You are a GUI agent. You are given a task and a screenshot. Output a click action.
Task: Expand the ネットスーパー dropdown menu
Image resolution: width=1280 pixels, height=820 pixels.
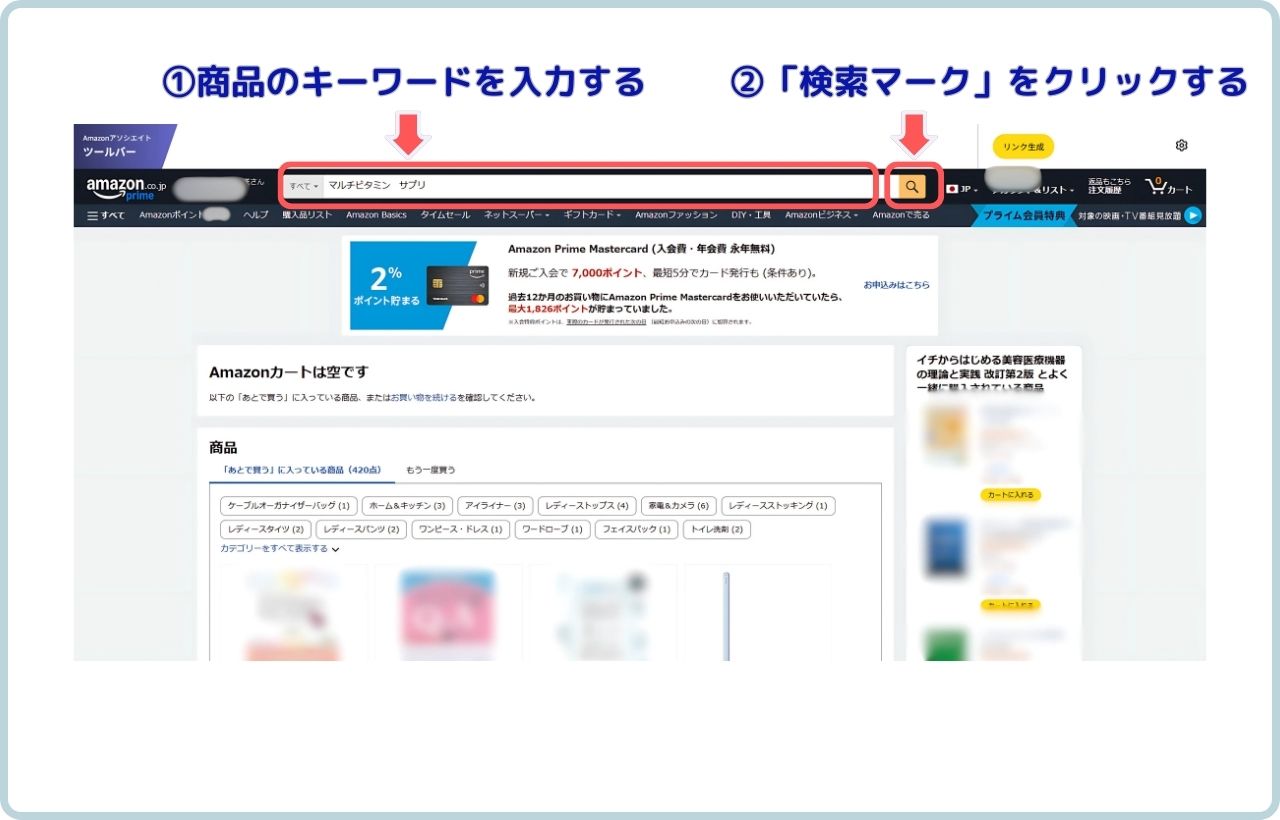[517, 215]
